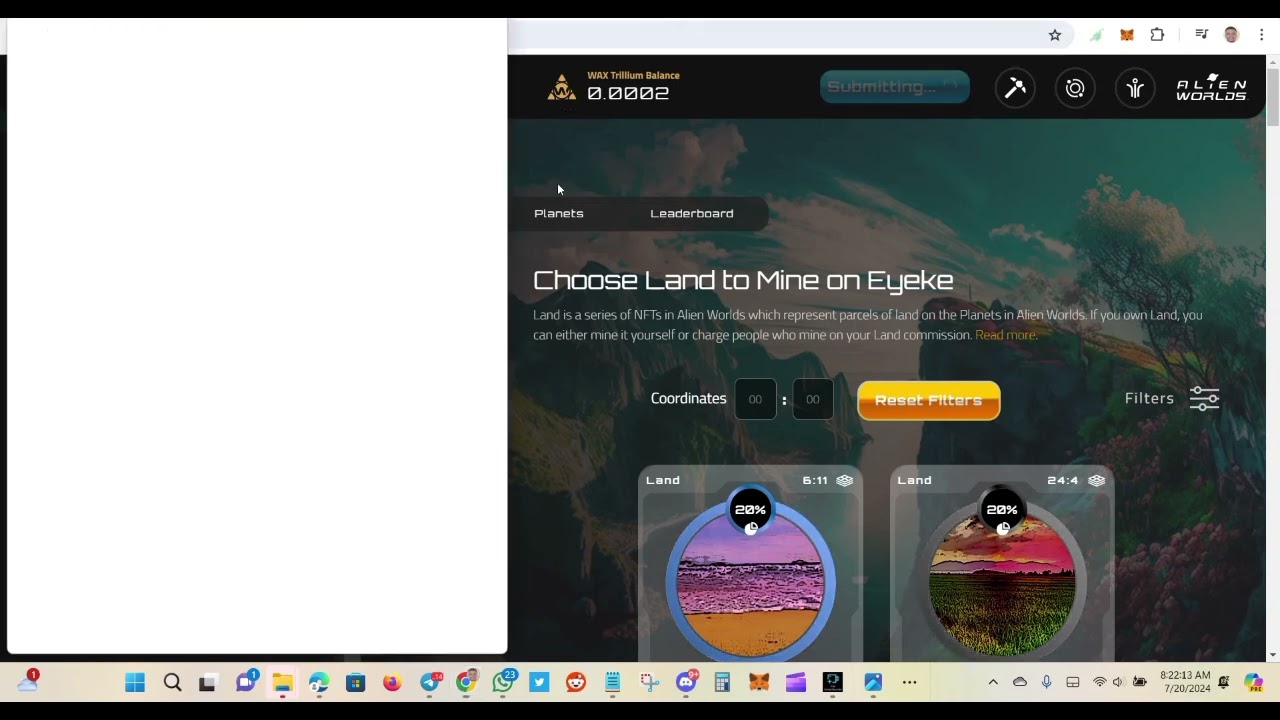
Task: Open the Chrome profile avatar
Action: coord(1232,35)
